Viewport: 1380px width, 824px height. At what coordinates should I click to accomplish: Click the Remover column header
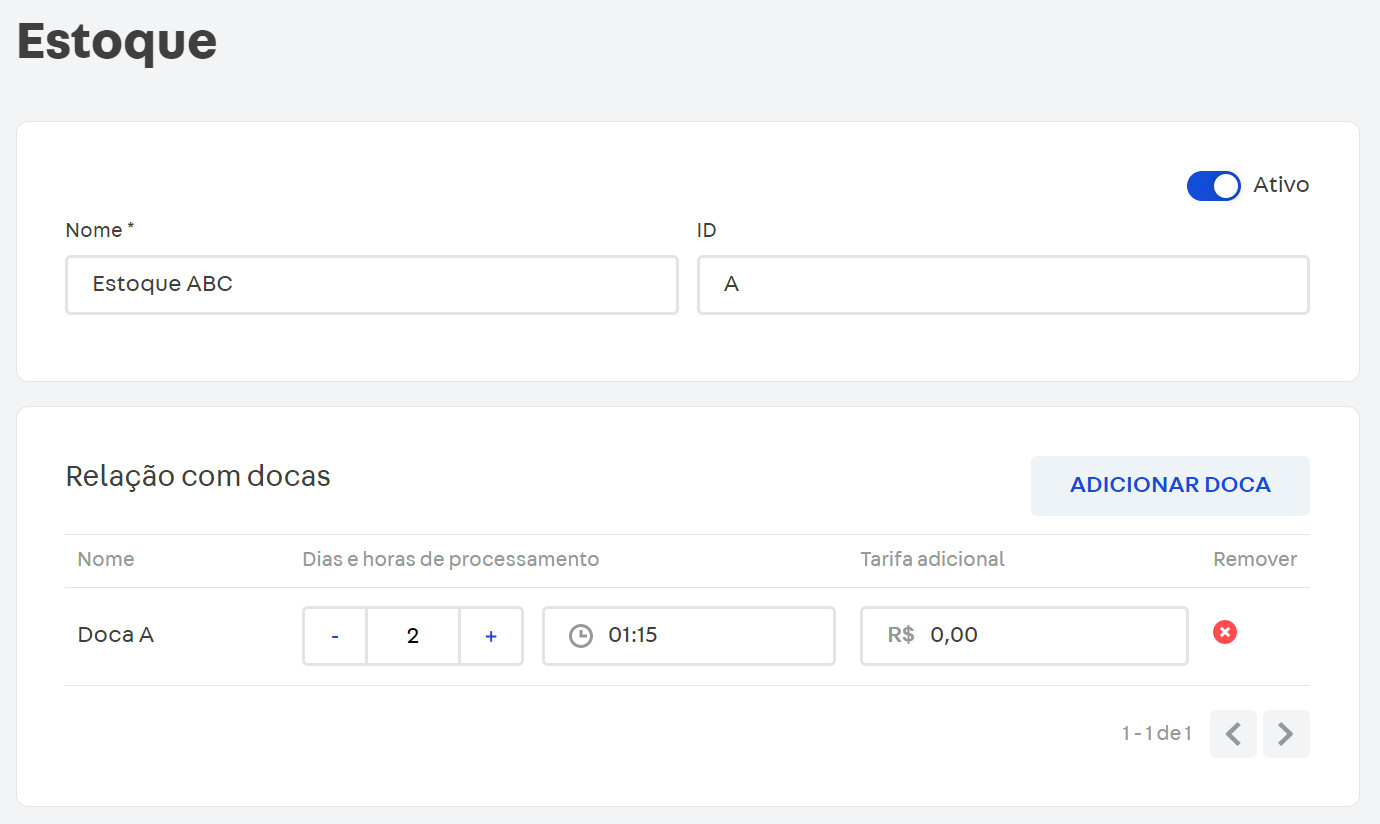[1254, 559]
